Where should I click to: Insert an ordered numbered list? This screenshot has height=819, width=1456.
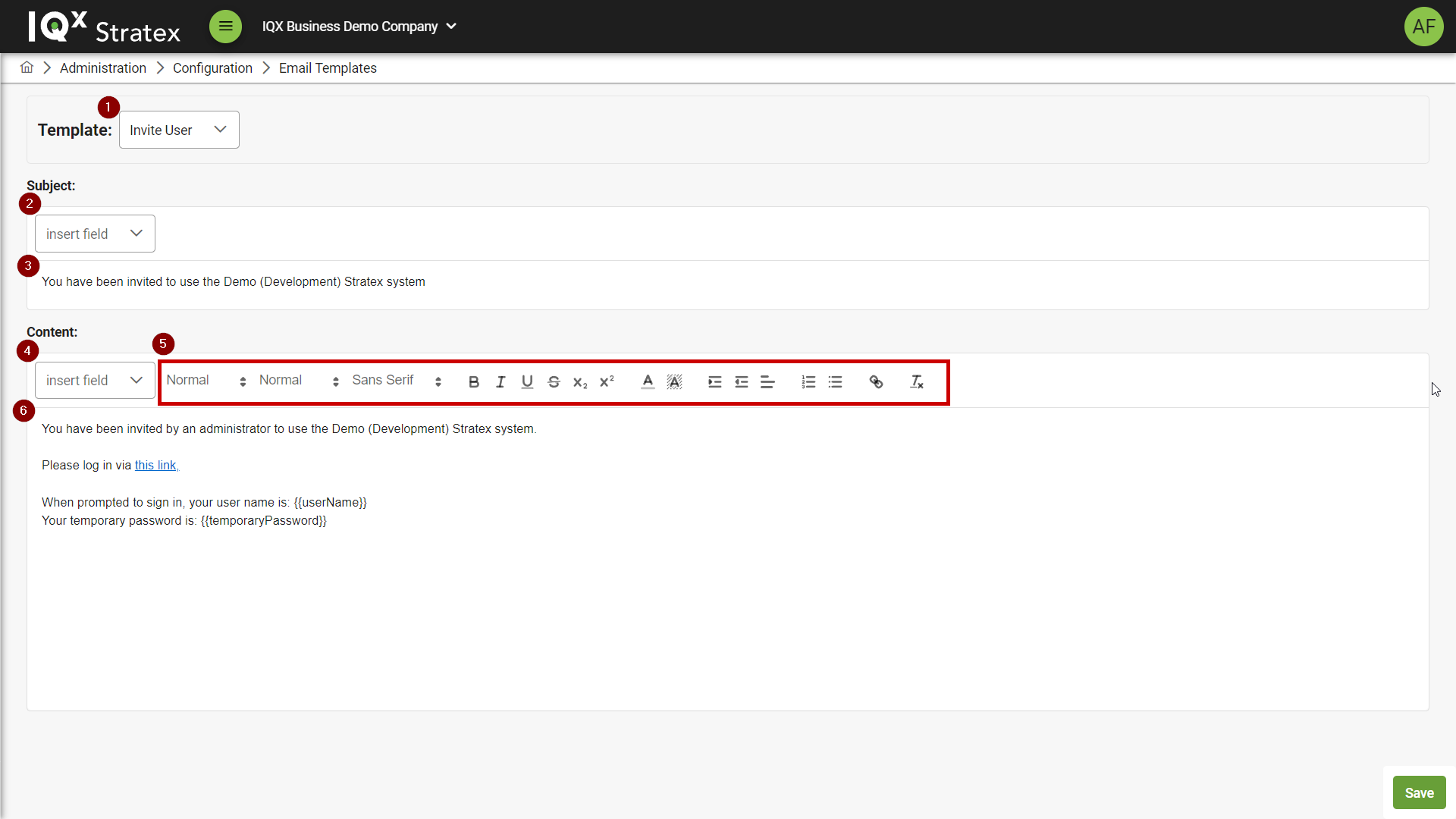[x=808, y=382]
